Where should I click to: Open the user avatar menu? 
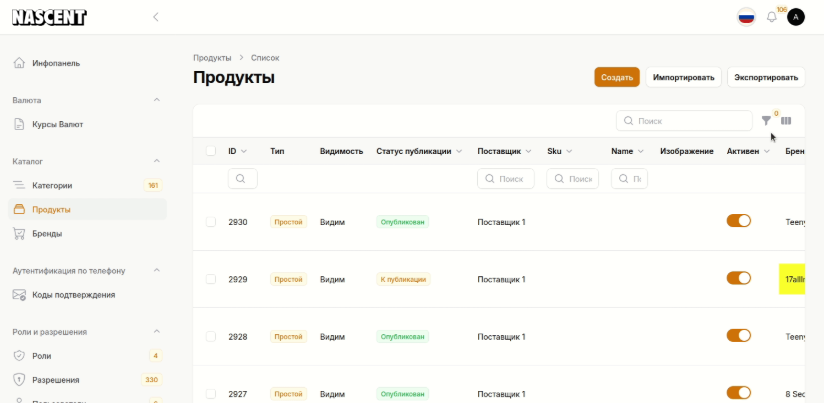point(796,17)
